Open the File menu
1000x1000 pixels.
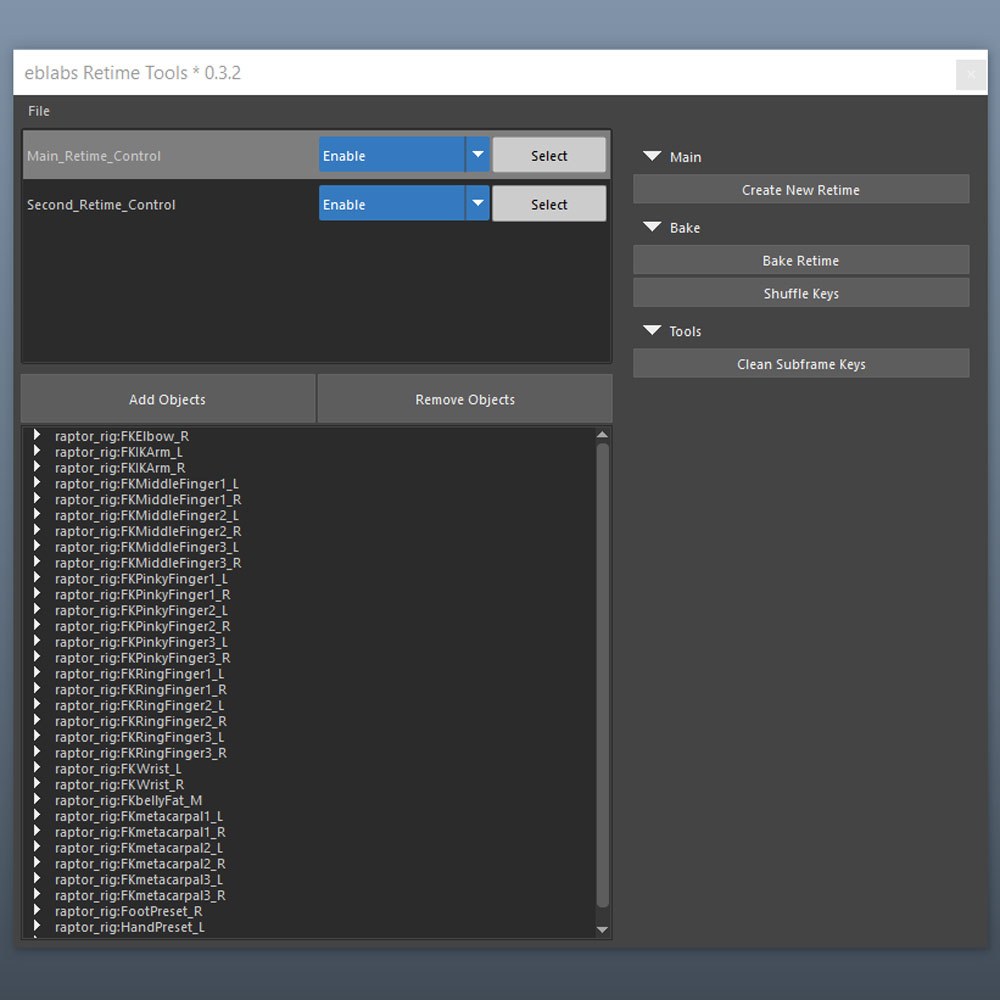click(38, 111)
